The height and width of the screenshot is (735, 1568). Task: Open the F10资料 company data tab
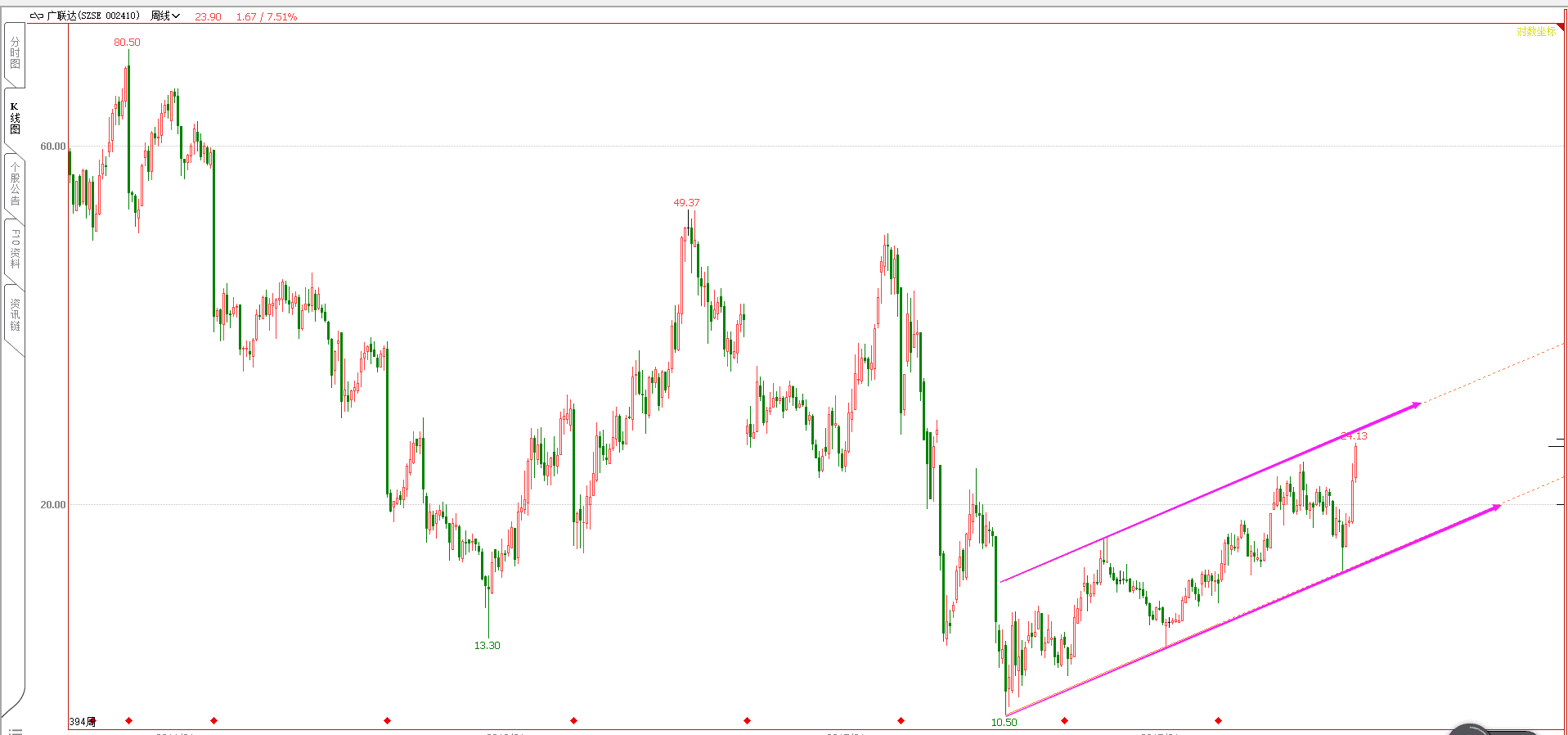(15, 250)
